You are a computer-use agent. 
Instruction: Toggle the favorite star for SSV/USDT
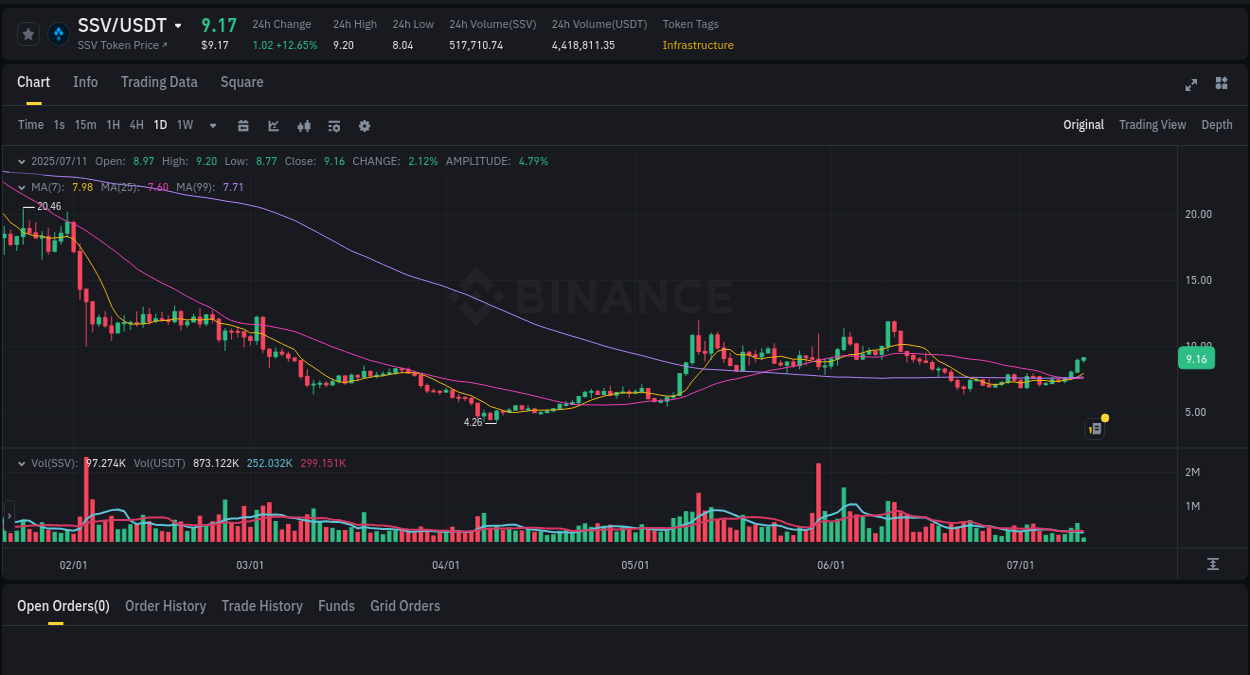(28, 33)
